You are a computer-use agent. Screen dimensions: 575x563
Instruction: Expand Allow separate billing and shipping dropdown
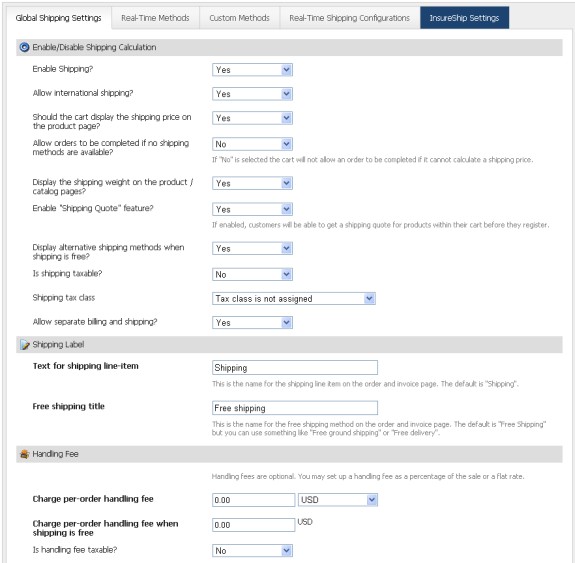pos(252,323)
